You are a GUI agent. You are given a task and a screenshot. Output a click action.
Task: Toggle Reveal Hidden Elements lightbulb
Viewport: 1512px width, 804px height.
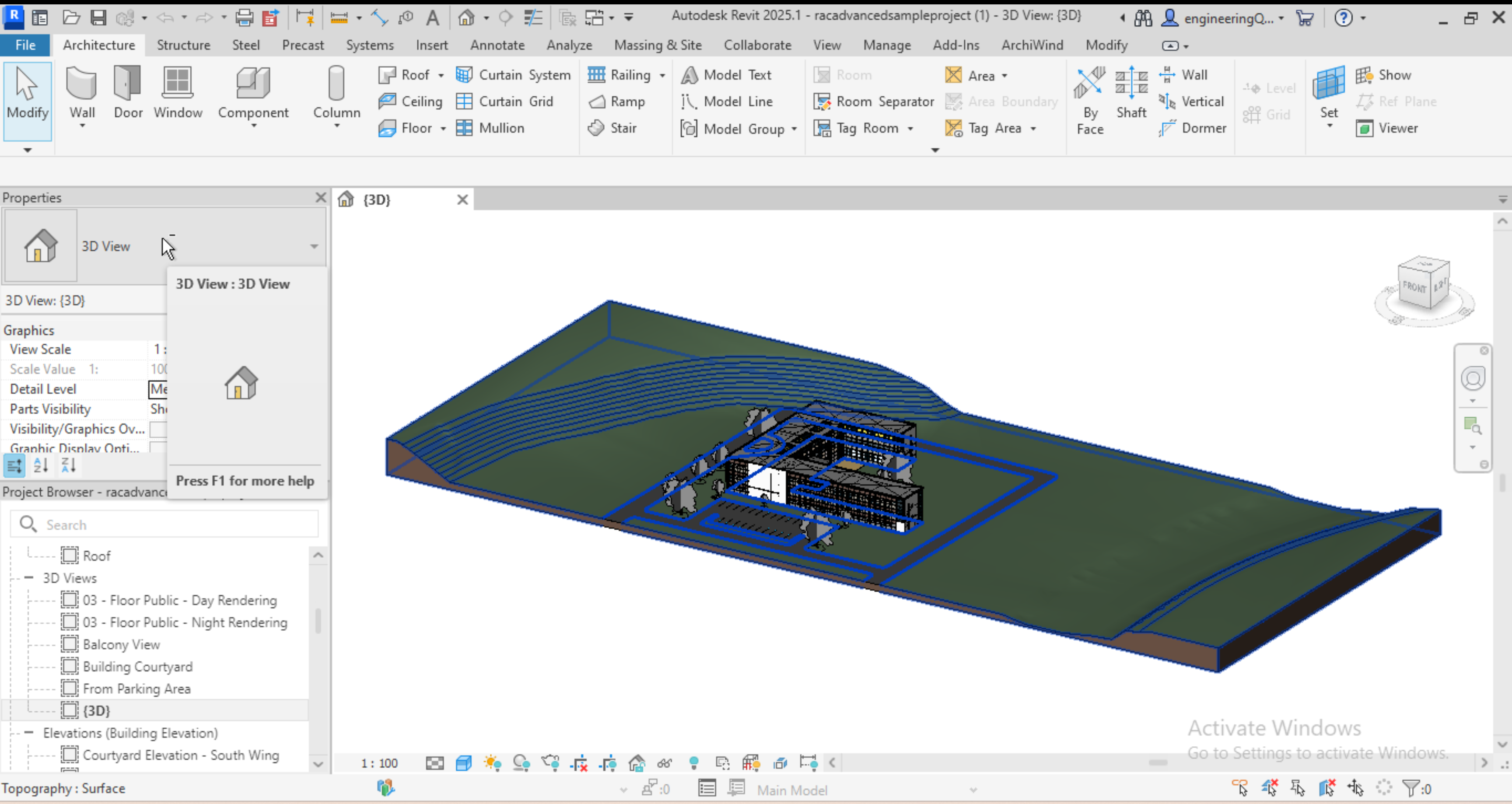coord(694,763)
